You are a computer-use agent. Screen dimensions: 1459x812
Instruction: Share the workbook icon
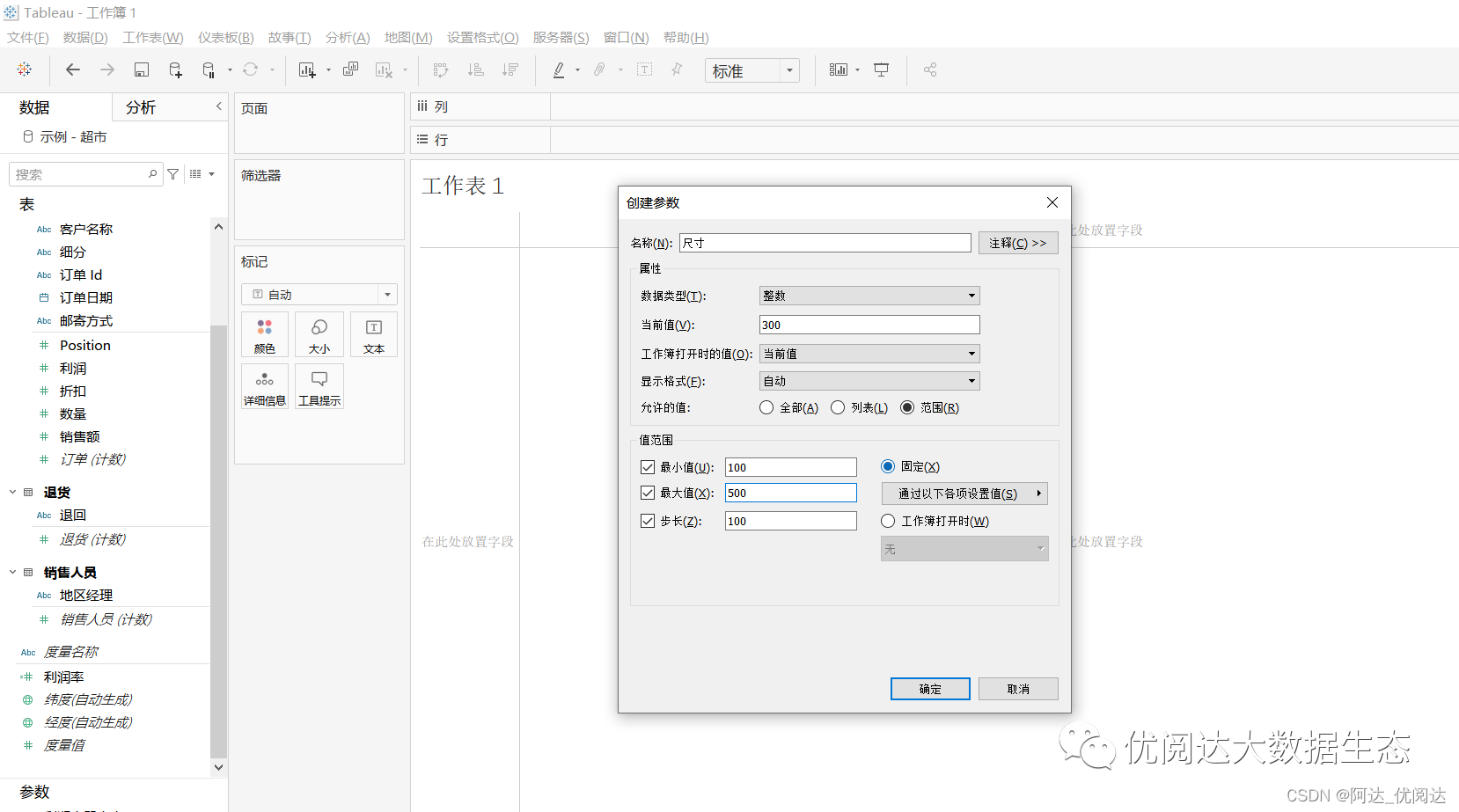(x=930, y=69)
